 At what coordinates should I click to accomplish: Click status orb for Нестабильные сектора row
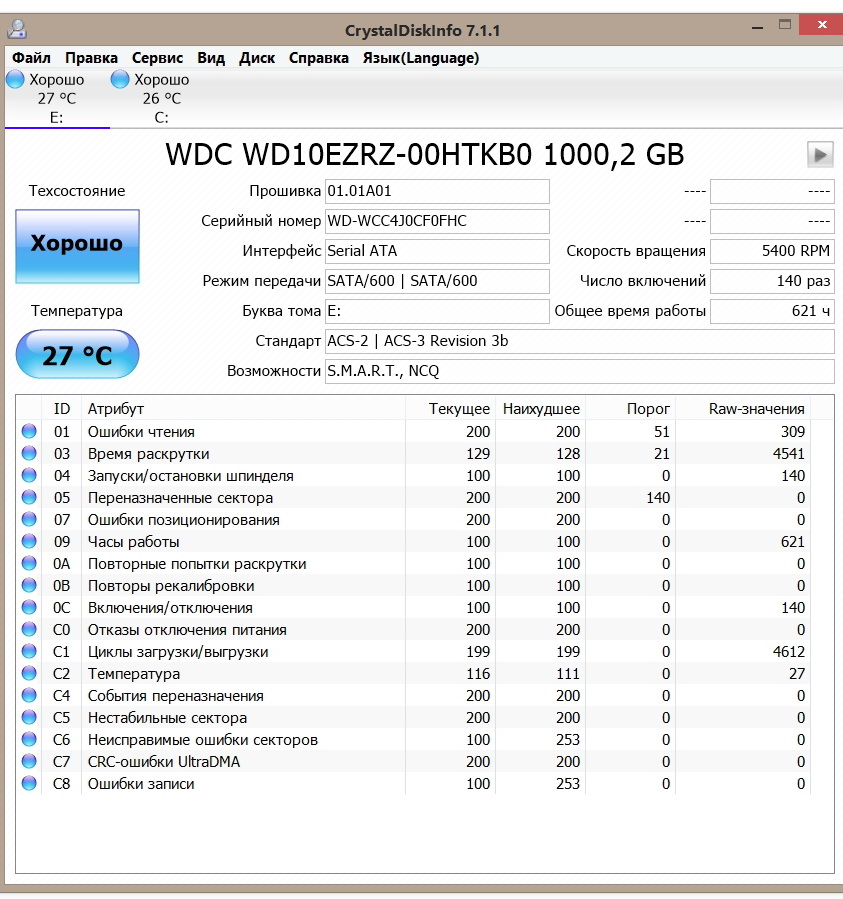[29, 717]
